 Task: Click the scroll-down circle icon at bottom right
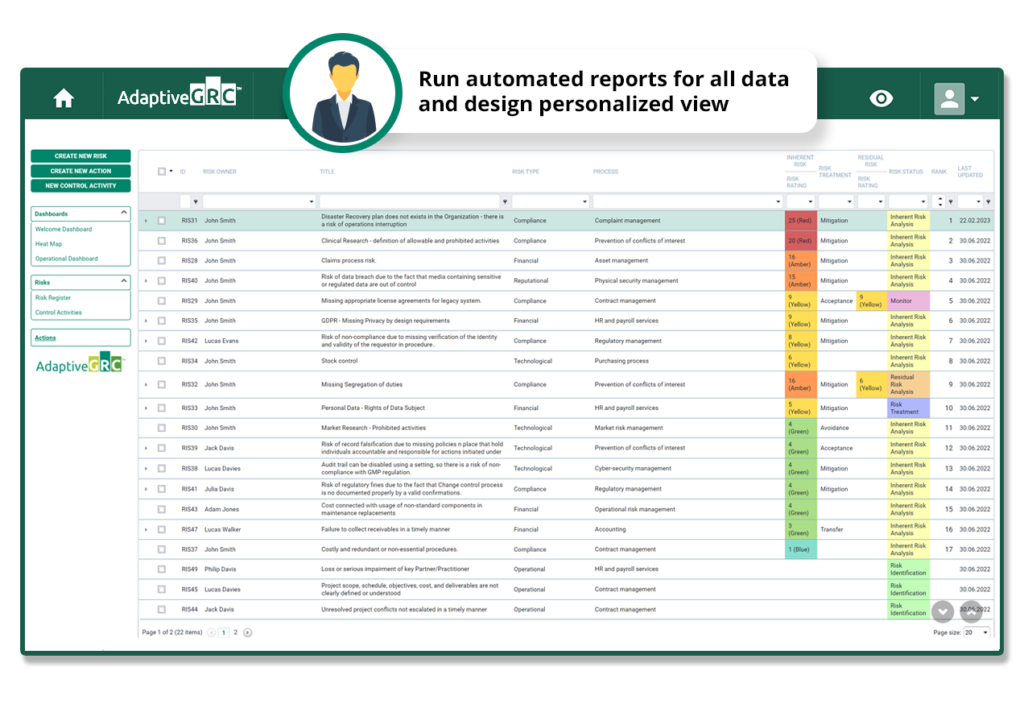(942, 610)
